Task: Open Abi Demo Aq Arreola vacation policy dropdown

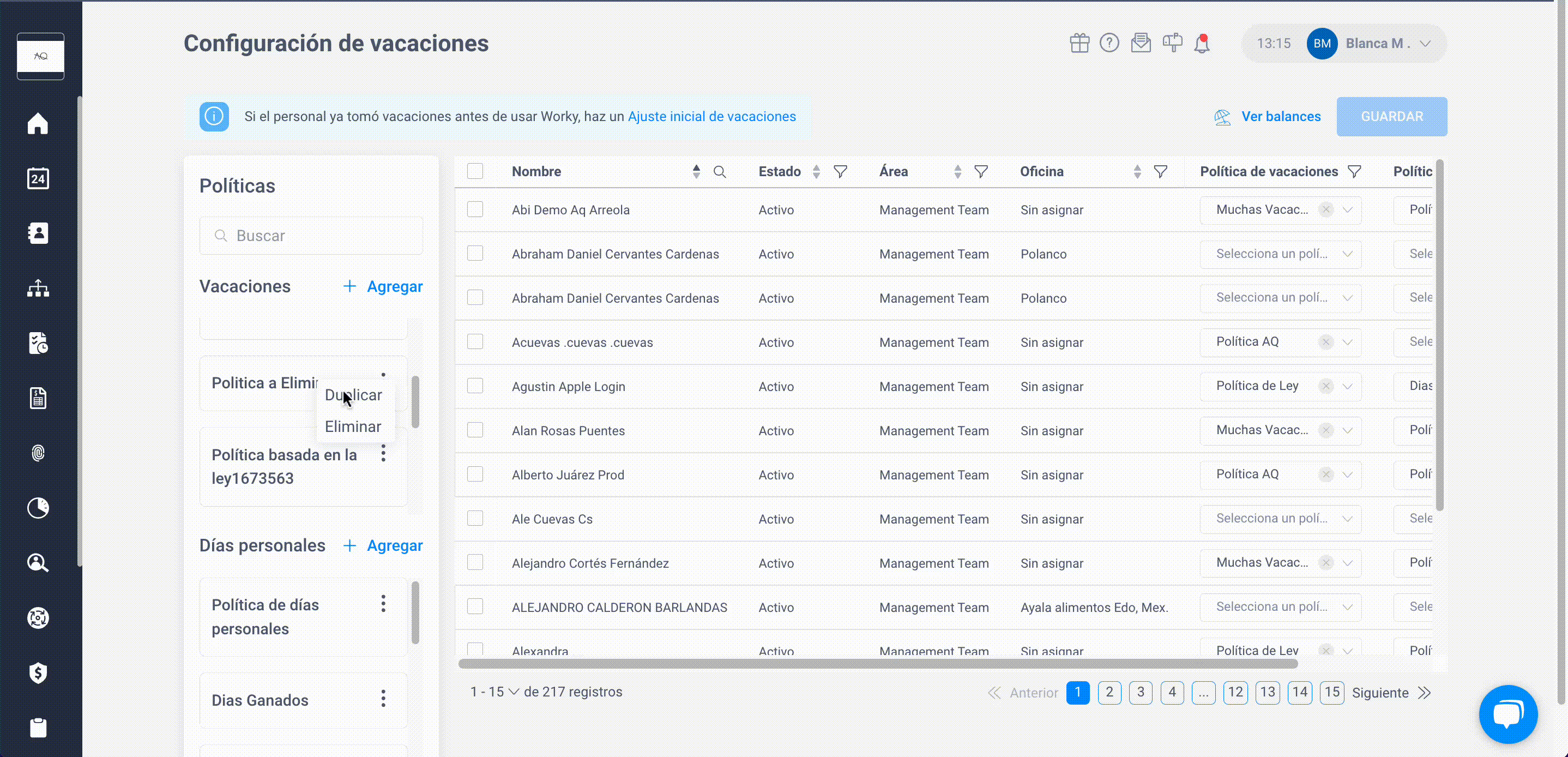Action: (1280, 209)
